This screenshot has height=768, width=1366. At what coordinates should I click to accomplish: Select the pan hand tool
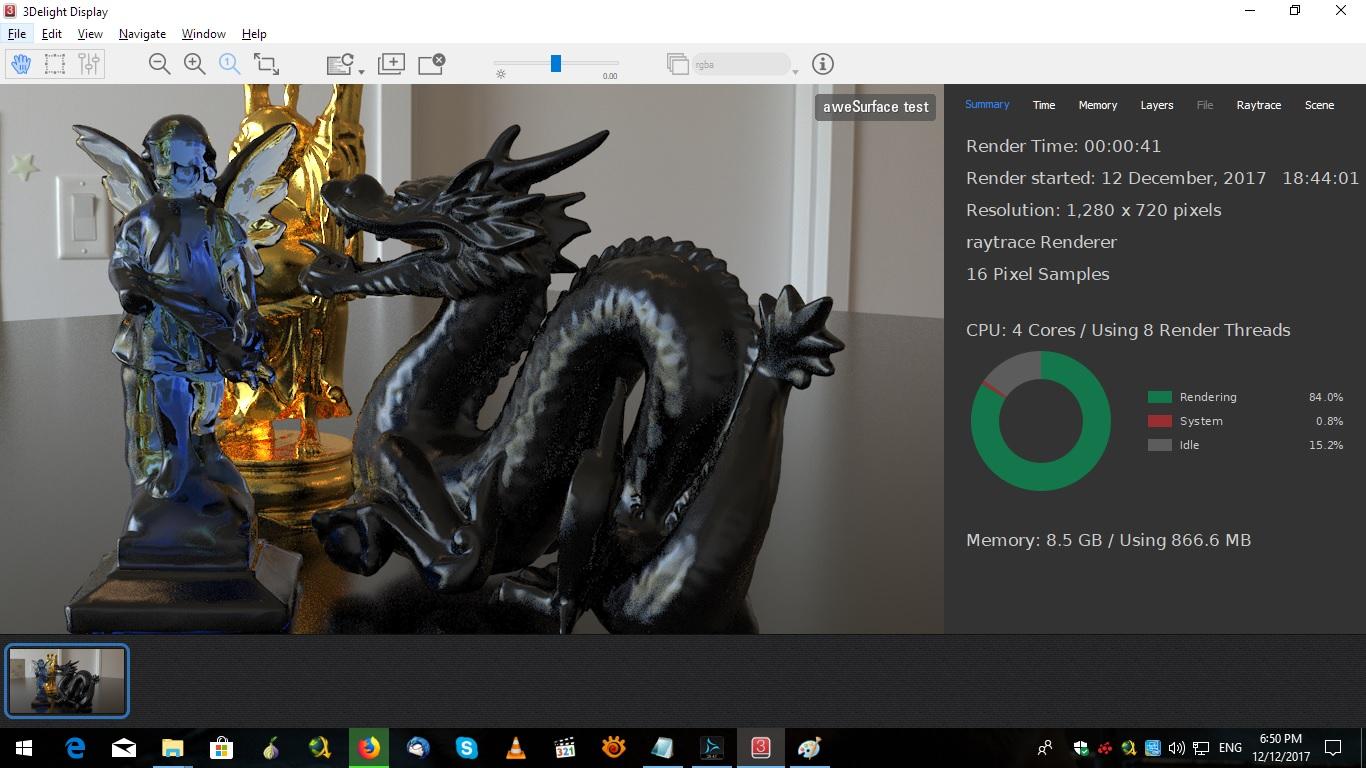(x=21, y=64)
